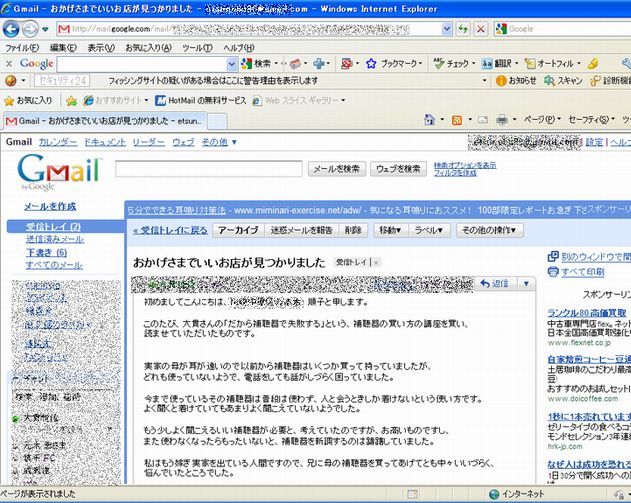Open the お気に入り(A) menu
This screenshot has height=503, width=631.
148,48
